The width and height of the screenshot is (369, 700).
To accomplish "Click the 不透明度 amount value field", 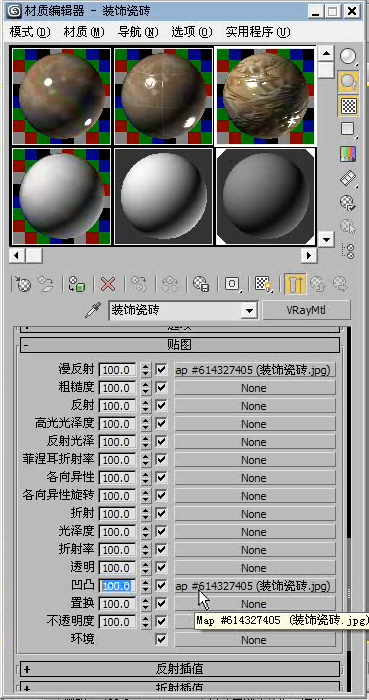I will [117, 621].
